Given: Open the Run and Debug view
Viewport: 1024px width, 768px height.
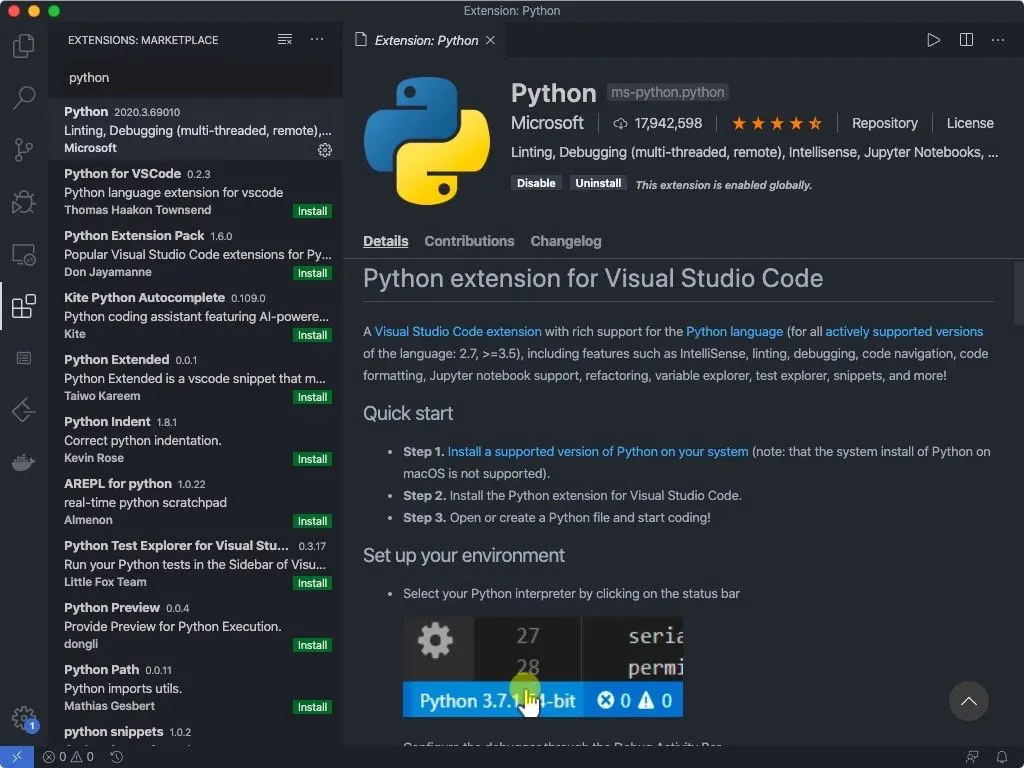Looking at the screenshot, I should (x=23, y=202).
